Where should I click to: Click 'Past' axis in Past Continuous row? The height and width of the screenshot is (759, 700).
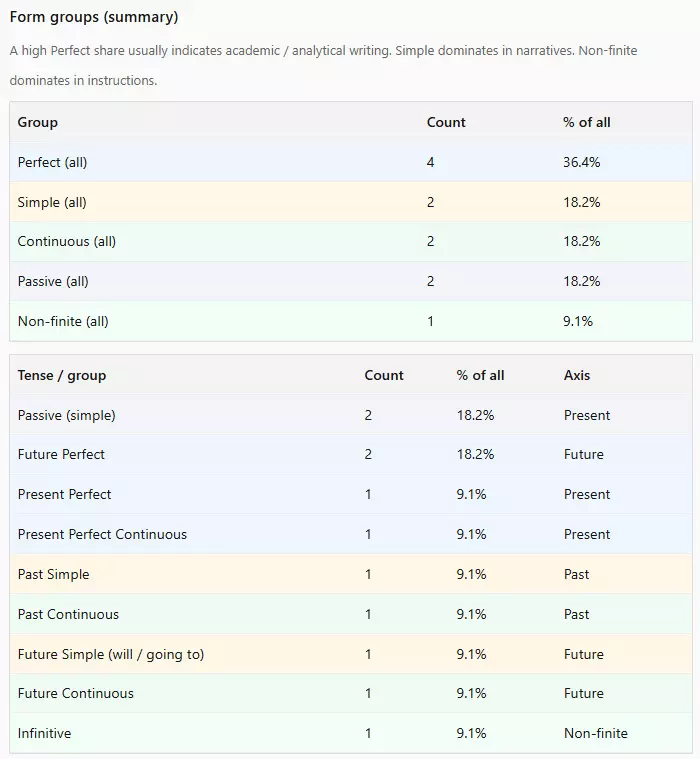577,614
